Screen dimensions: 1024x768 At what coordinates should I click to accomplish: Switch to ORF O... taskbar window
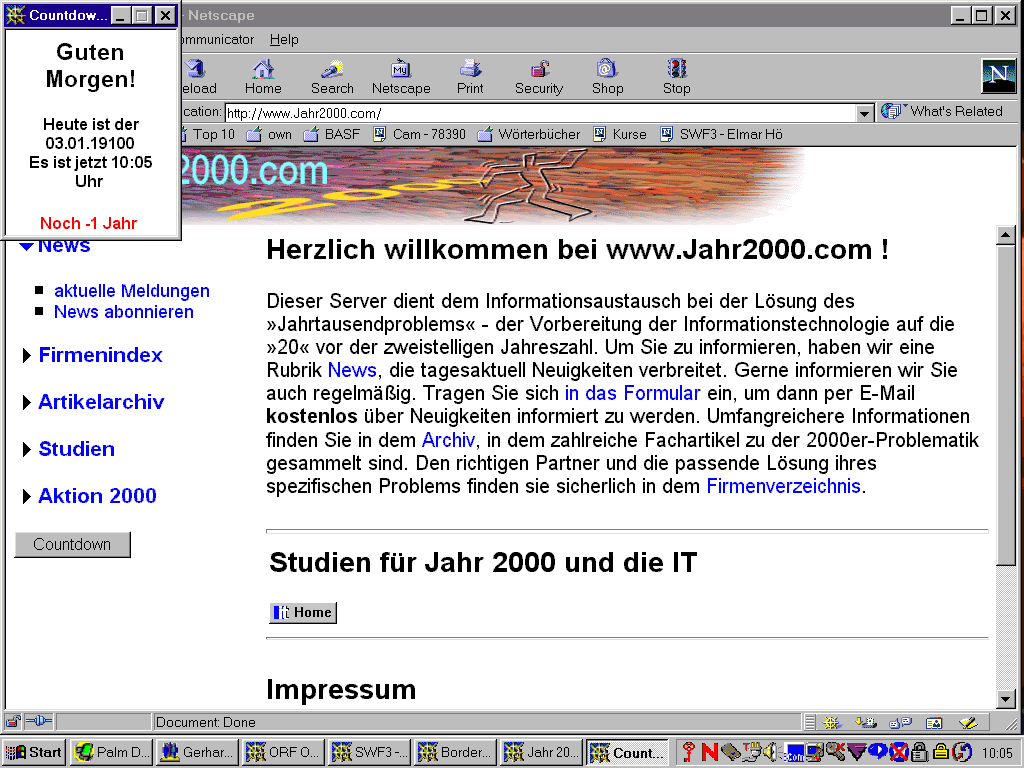[283, 752]
